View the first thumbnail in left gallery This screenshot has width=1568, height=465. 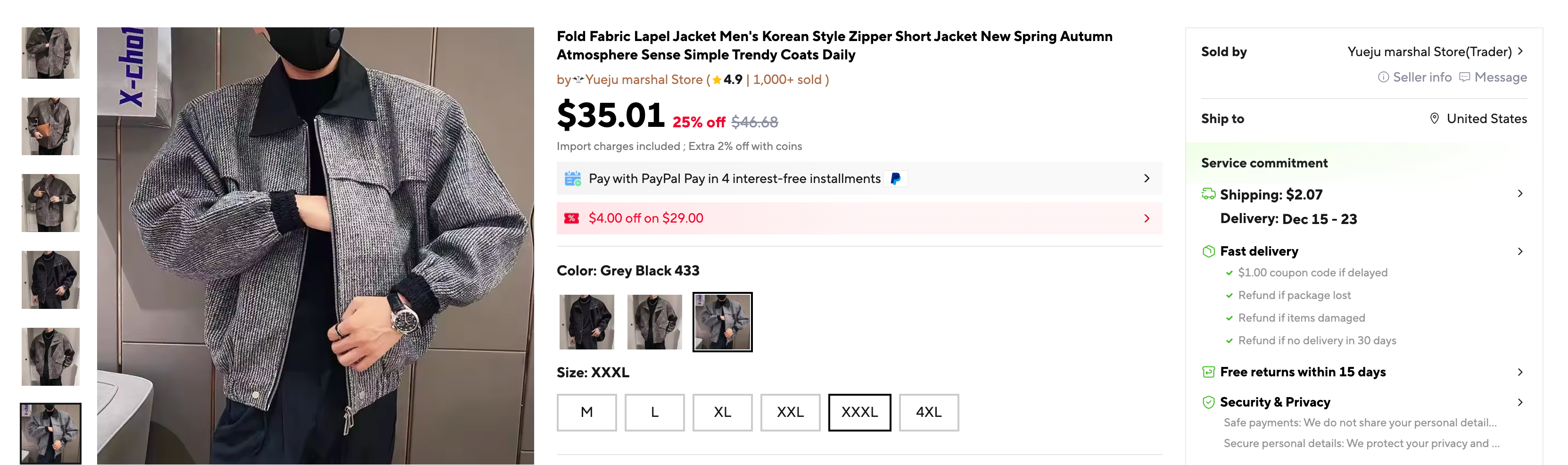click(x=50, y=53)
